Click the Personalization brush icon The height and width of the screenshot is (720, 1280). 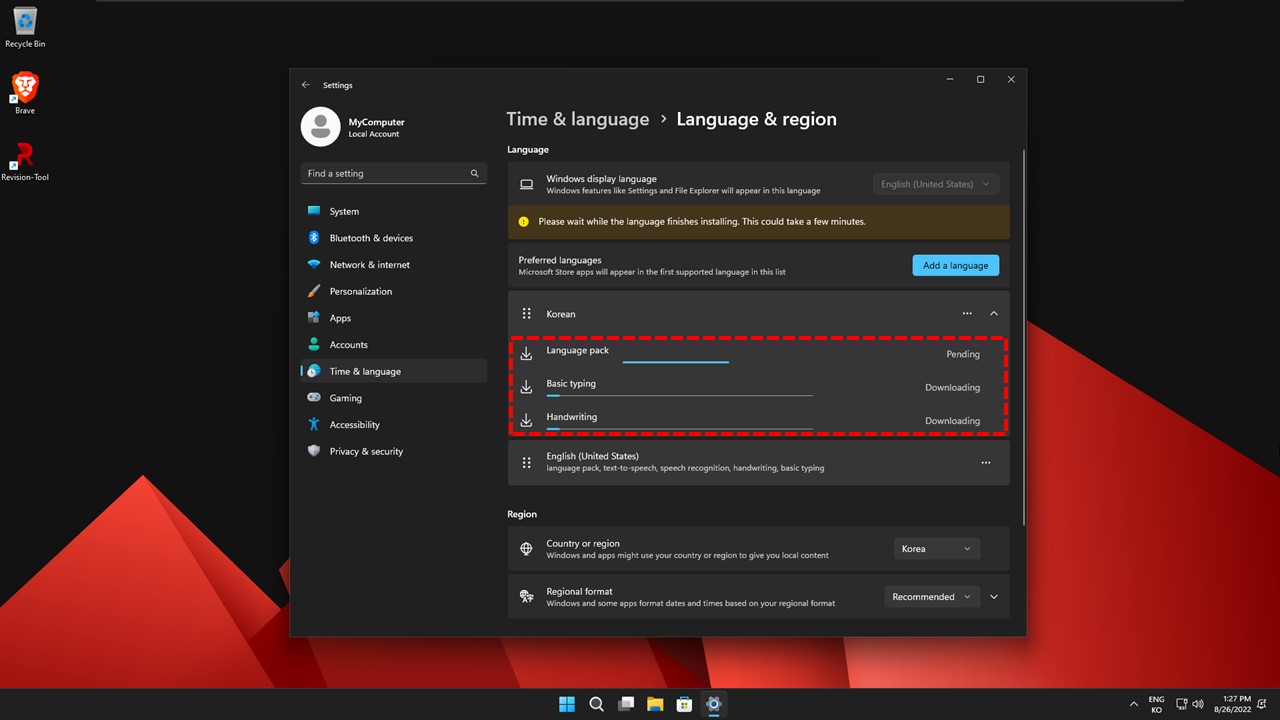[314, 291]
